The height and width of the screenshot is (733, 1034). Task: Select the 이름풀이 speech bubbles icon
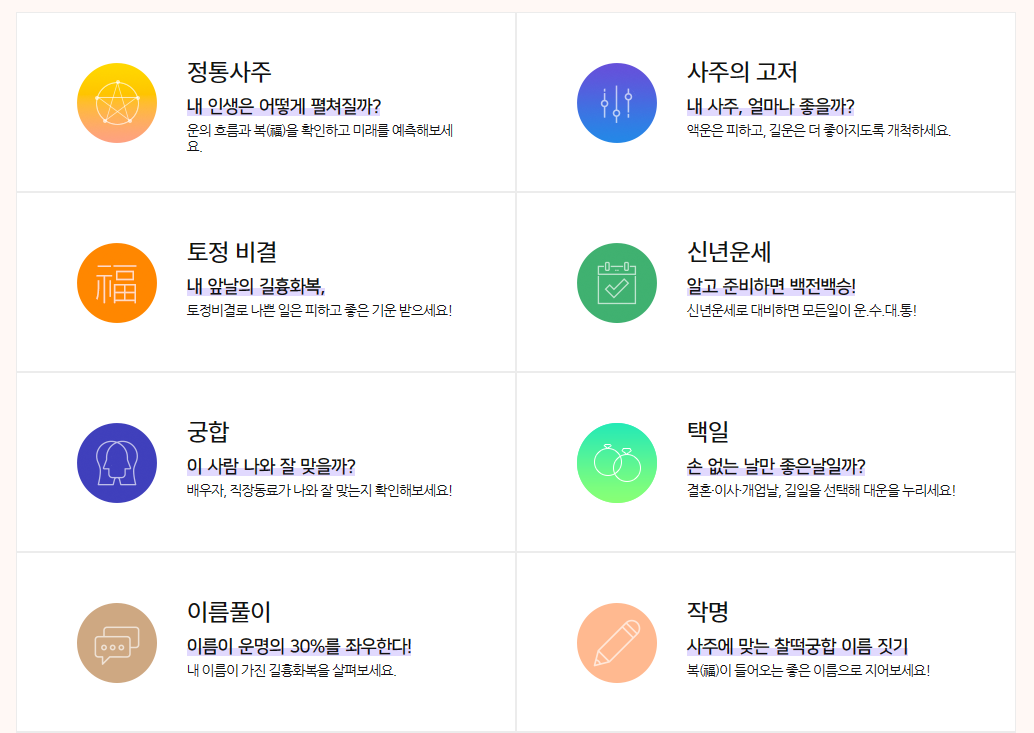116,643
